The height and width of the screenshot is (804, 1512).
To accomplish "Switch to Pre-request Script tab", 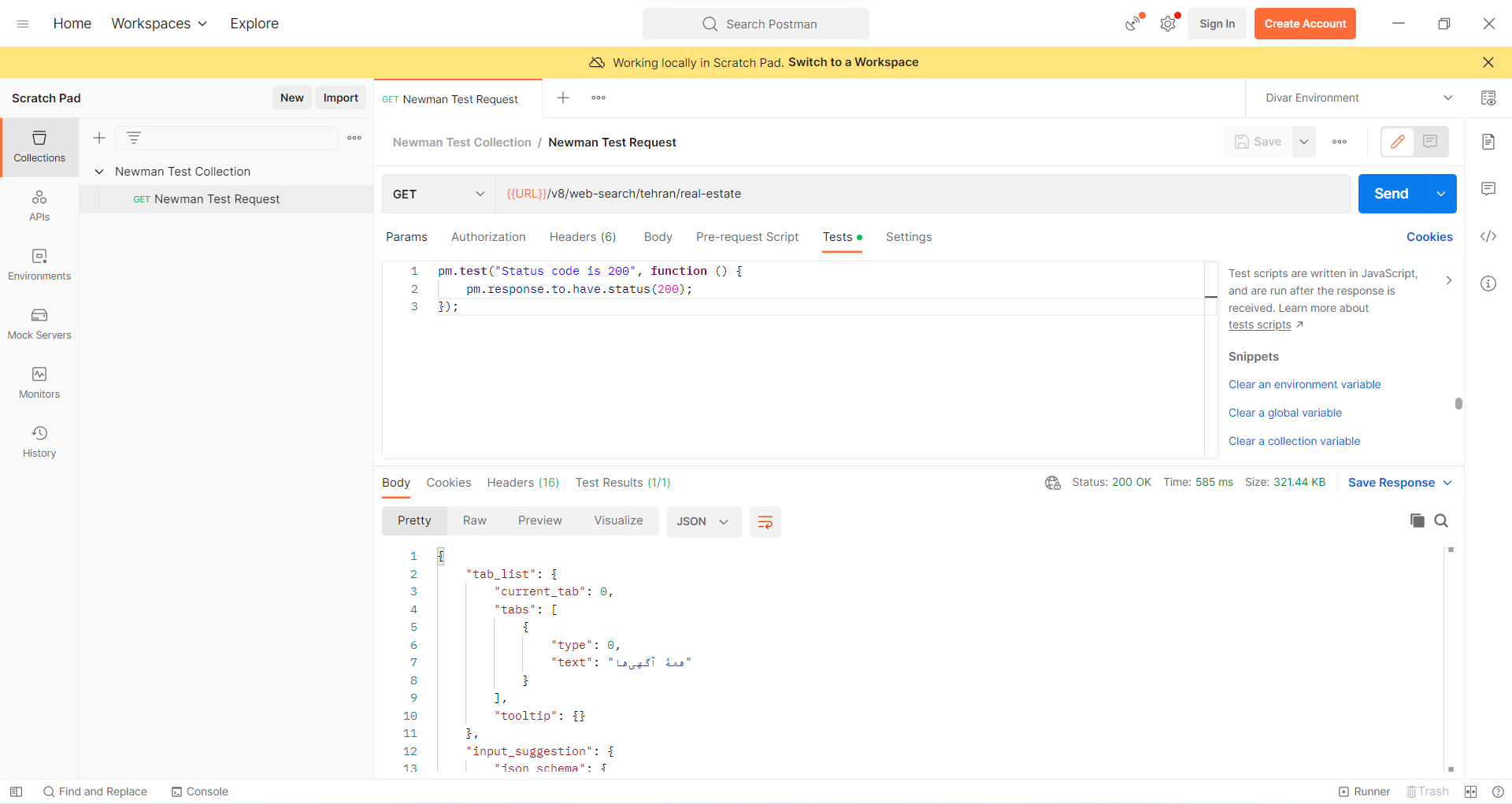I will tap(747, 237).
